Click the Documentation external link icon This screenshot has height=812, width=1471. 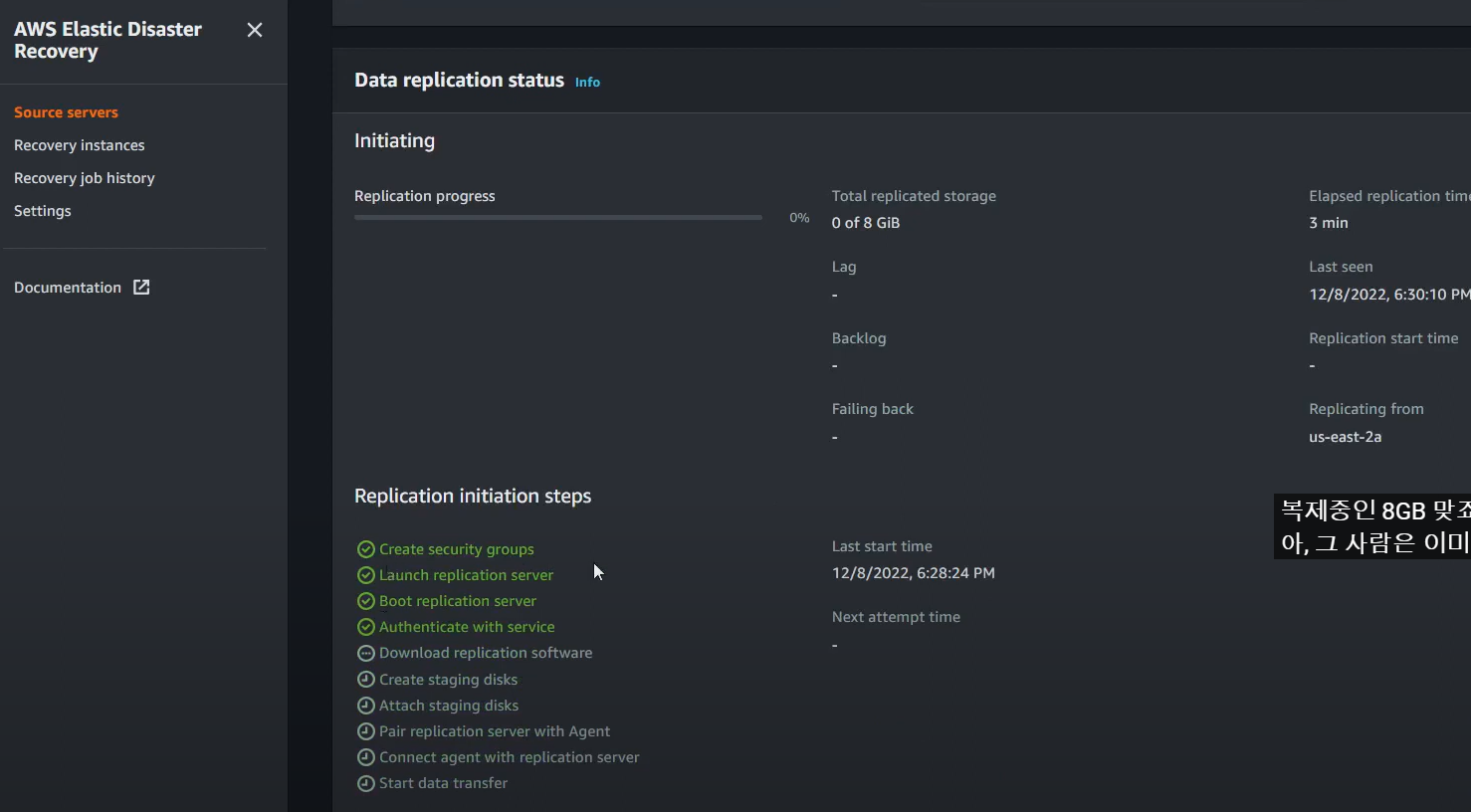[x=141, y=288]
